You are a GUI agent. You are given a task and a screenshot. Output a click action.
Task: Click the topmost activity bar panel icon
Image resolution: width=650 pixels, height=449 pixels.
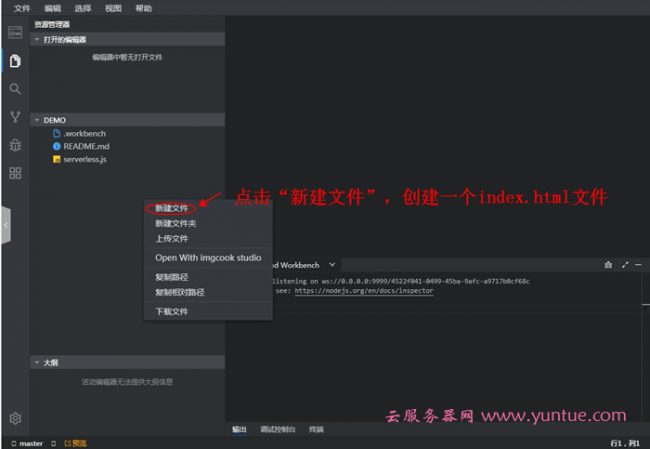pos(15,33)
